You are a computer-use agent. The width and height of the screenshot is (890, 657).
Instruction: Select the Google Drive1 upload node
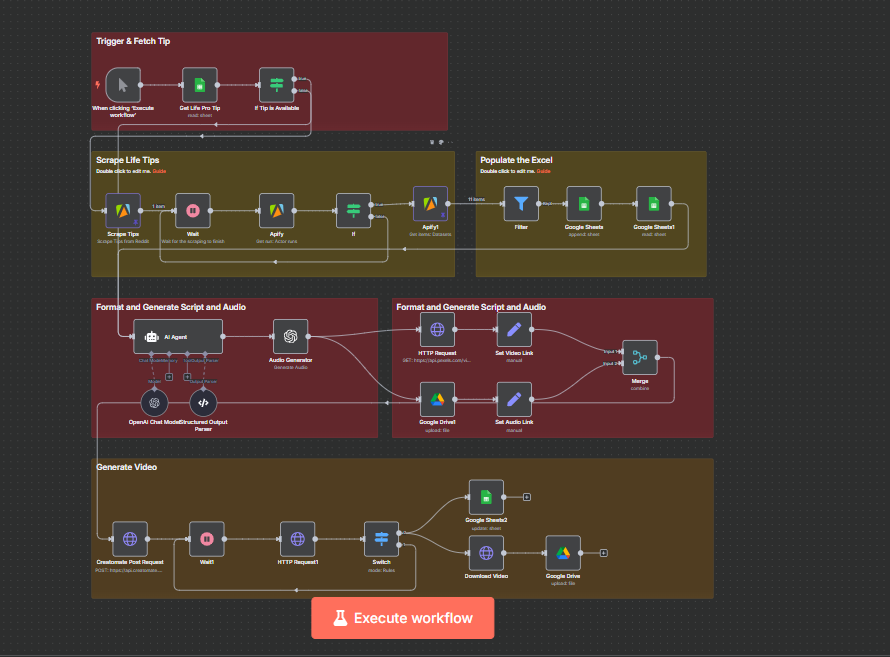(437, 399)
